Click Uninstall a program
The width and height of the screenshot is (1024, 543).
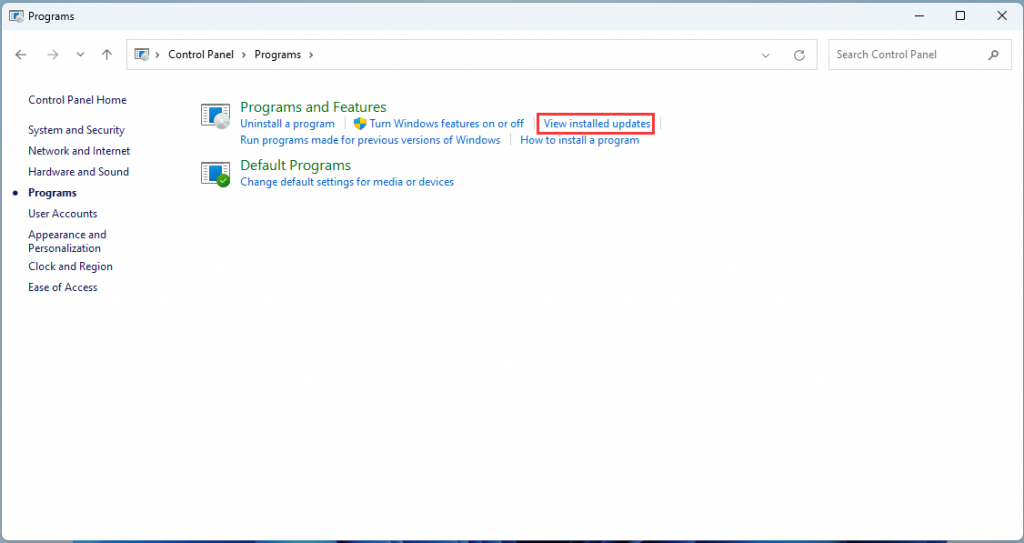[287, 123]
